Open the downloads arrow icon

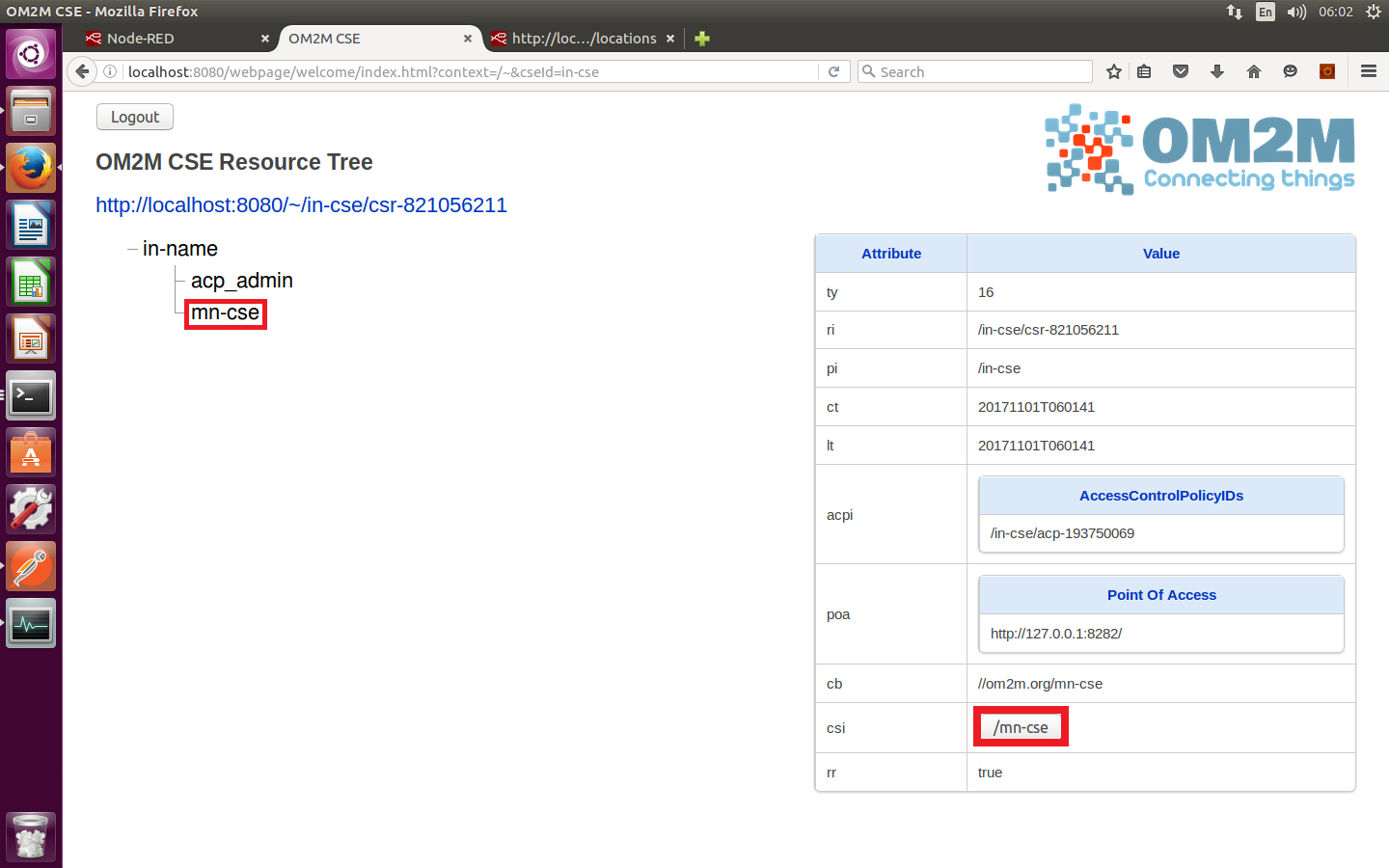1217,71
